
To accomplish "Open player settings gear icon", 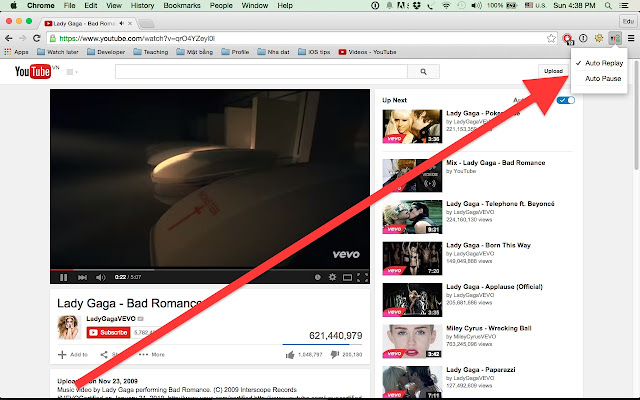I will tap(332, 277).
